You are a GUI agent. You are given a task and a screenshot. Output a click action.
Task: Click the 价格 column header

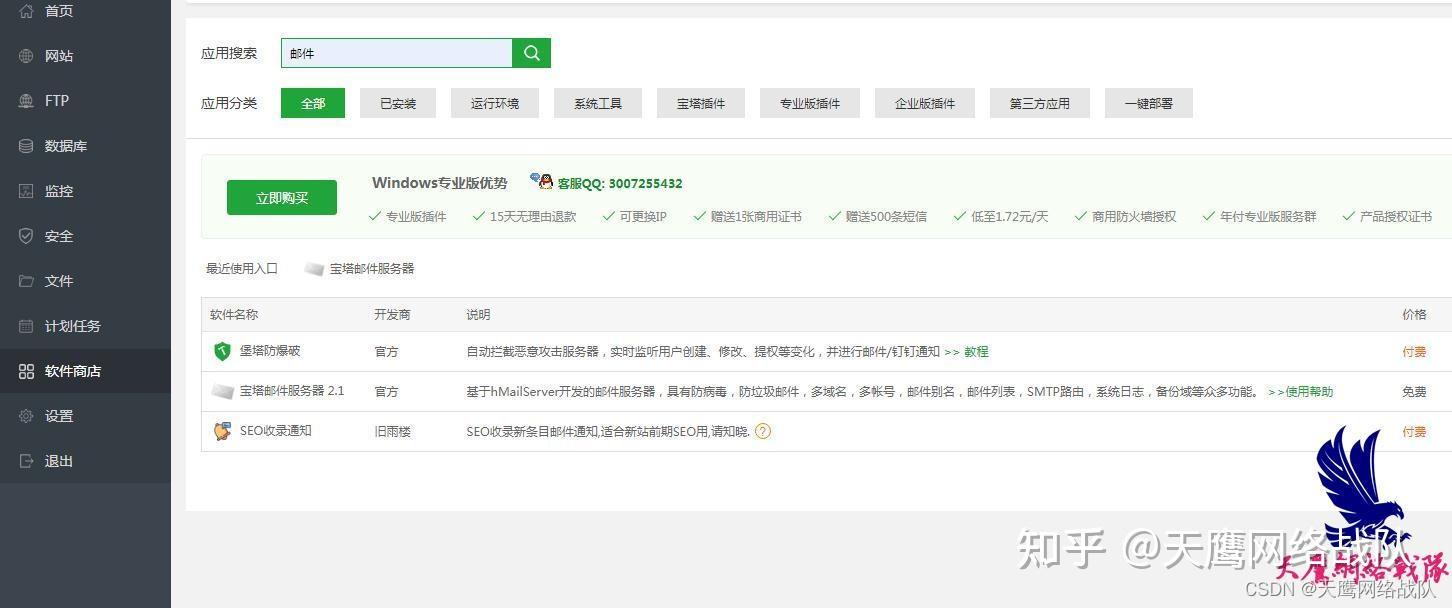[x=1414, y=315]
